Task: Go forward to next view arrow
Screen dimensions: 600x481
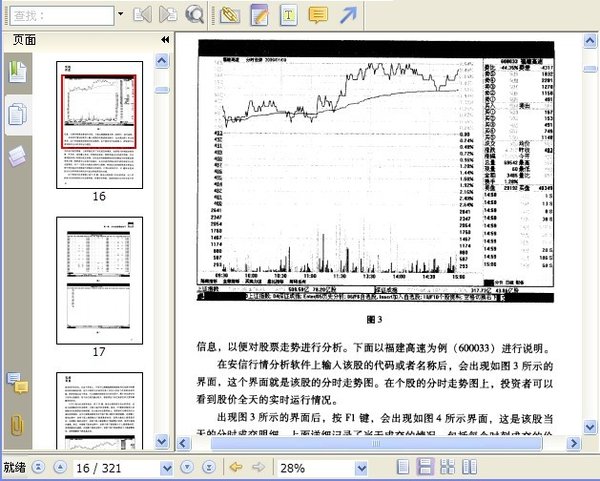Action: (259, 467)
